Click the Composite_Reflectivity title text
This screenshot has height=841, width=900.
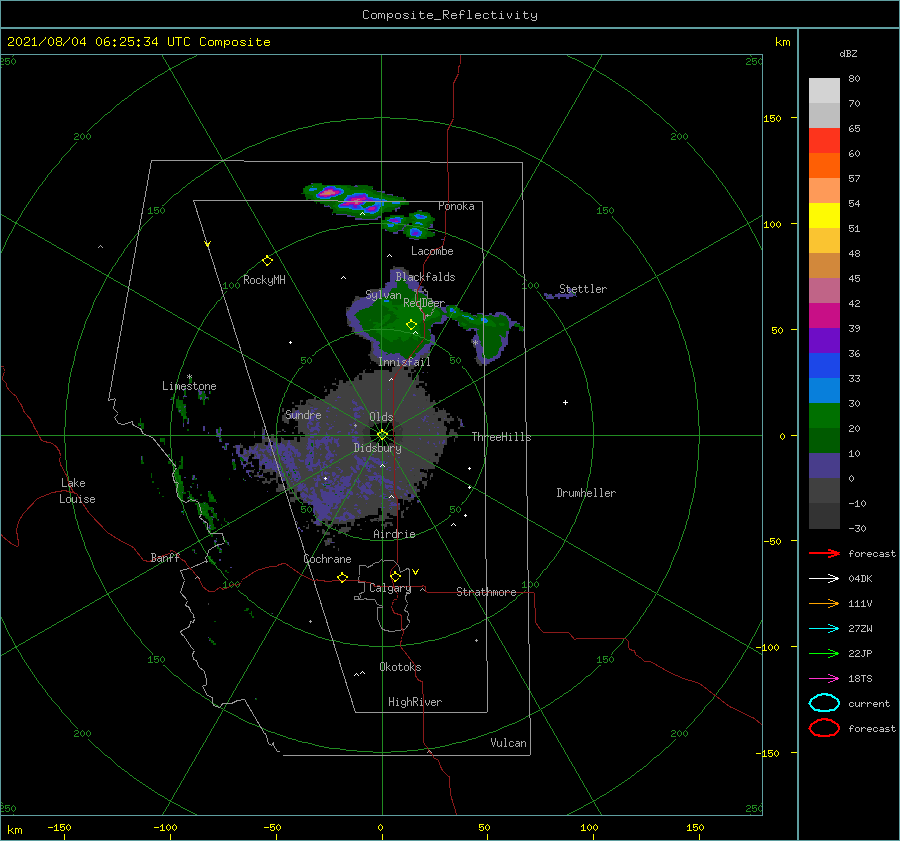(449, 15)
